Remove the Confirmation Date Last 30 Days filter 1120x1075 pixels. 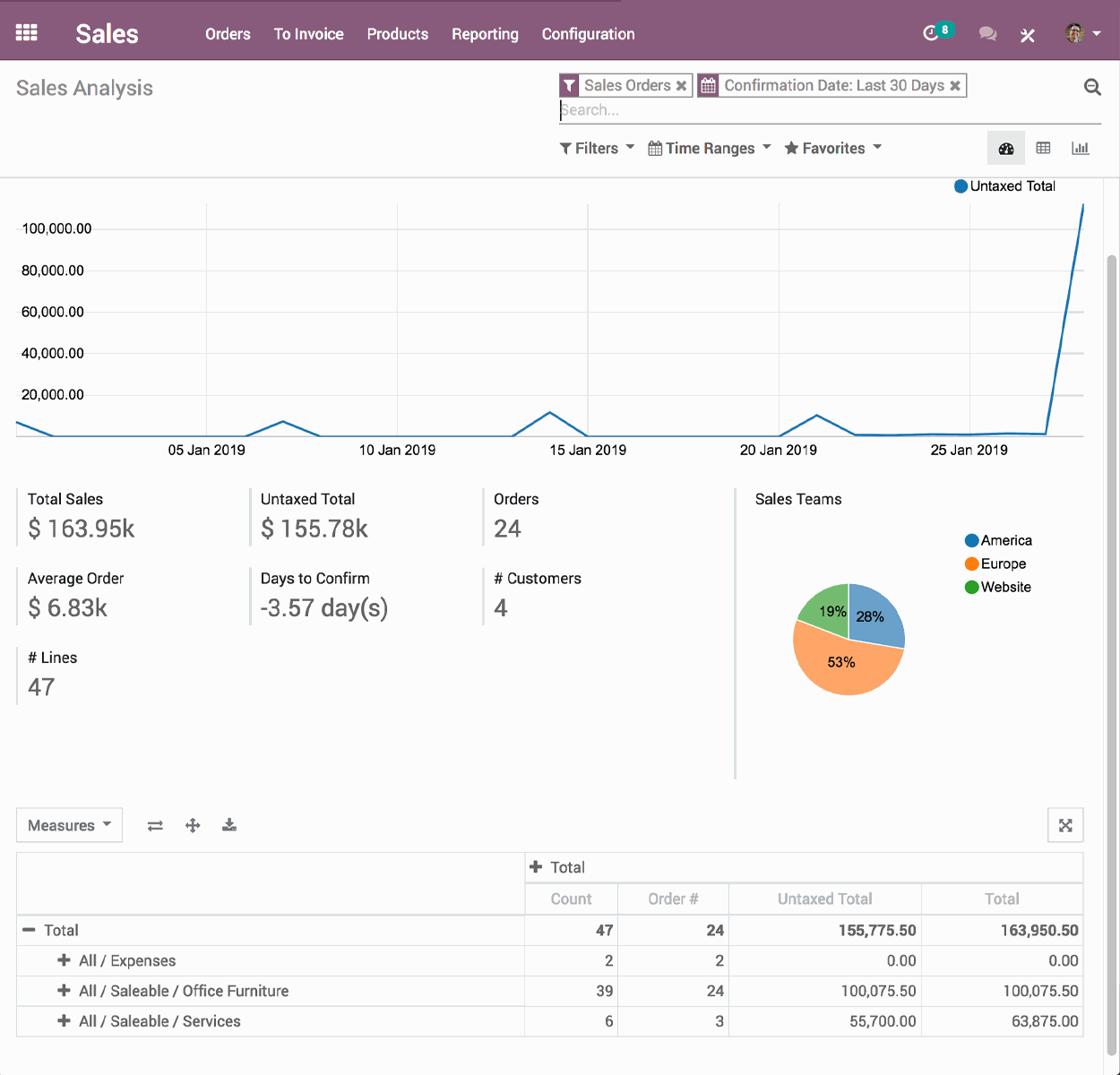[x=955, y=85]
